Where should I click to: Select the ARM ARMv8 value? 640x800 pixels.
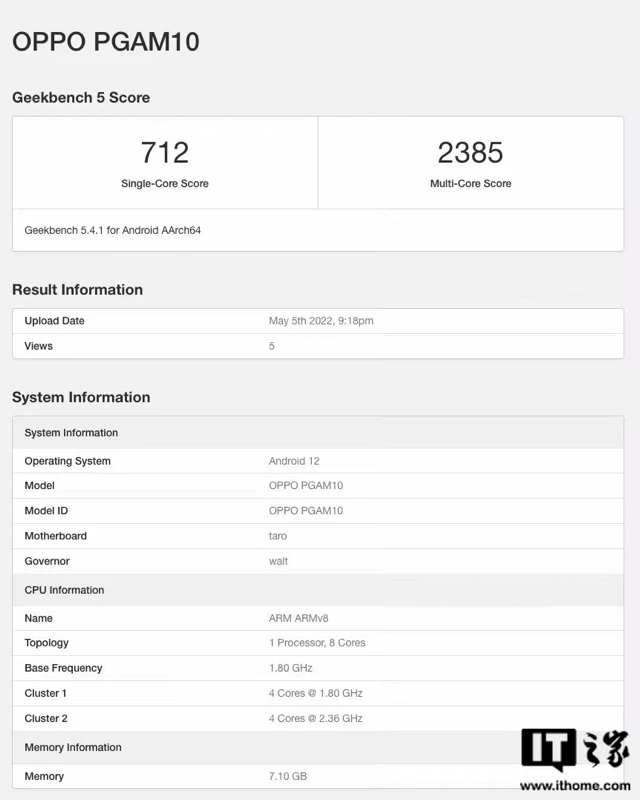pos(299,618)
